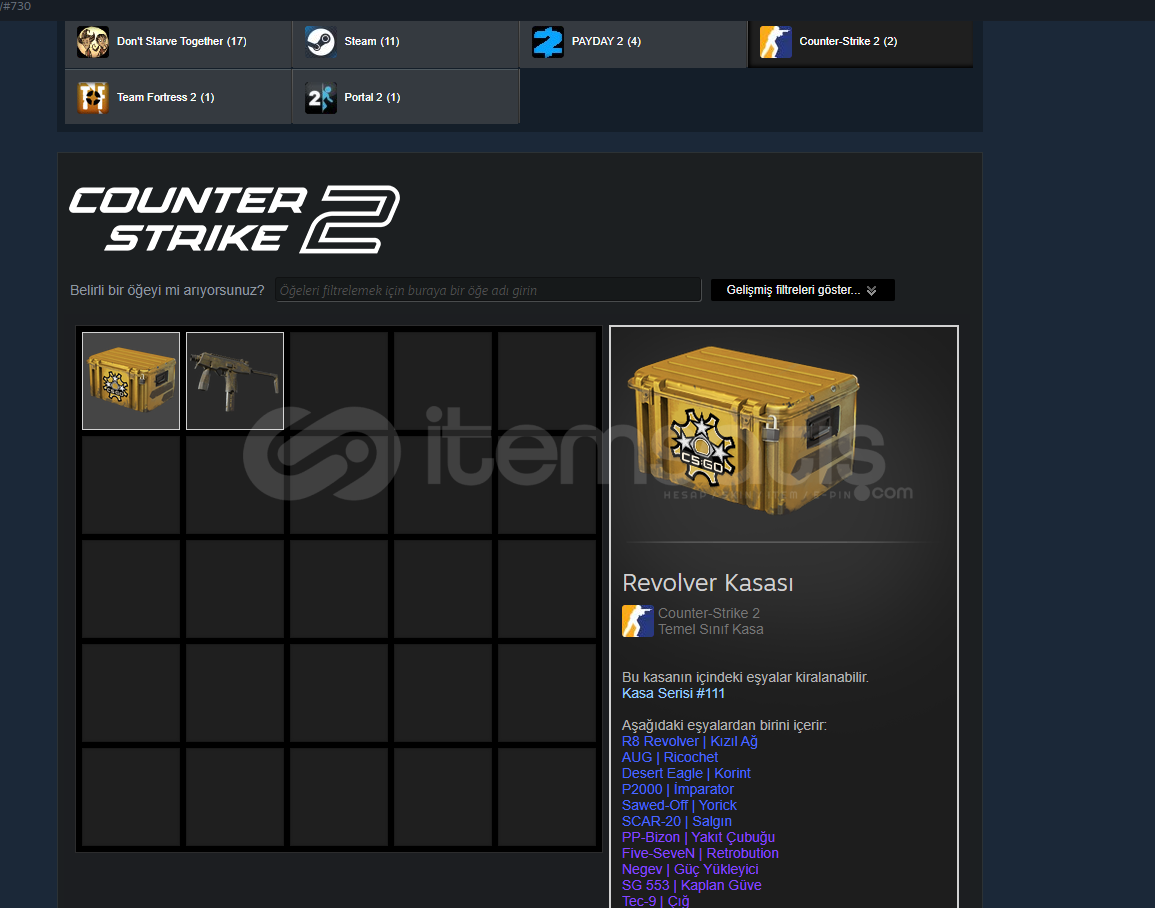Click the Counter-Strike 2 icon under Revolver Kasası
This screenshot has width=1155, height=908.
point(637,621)
